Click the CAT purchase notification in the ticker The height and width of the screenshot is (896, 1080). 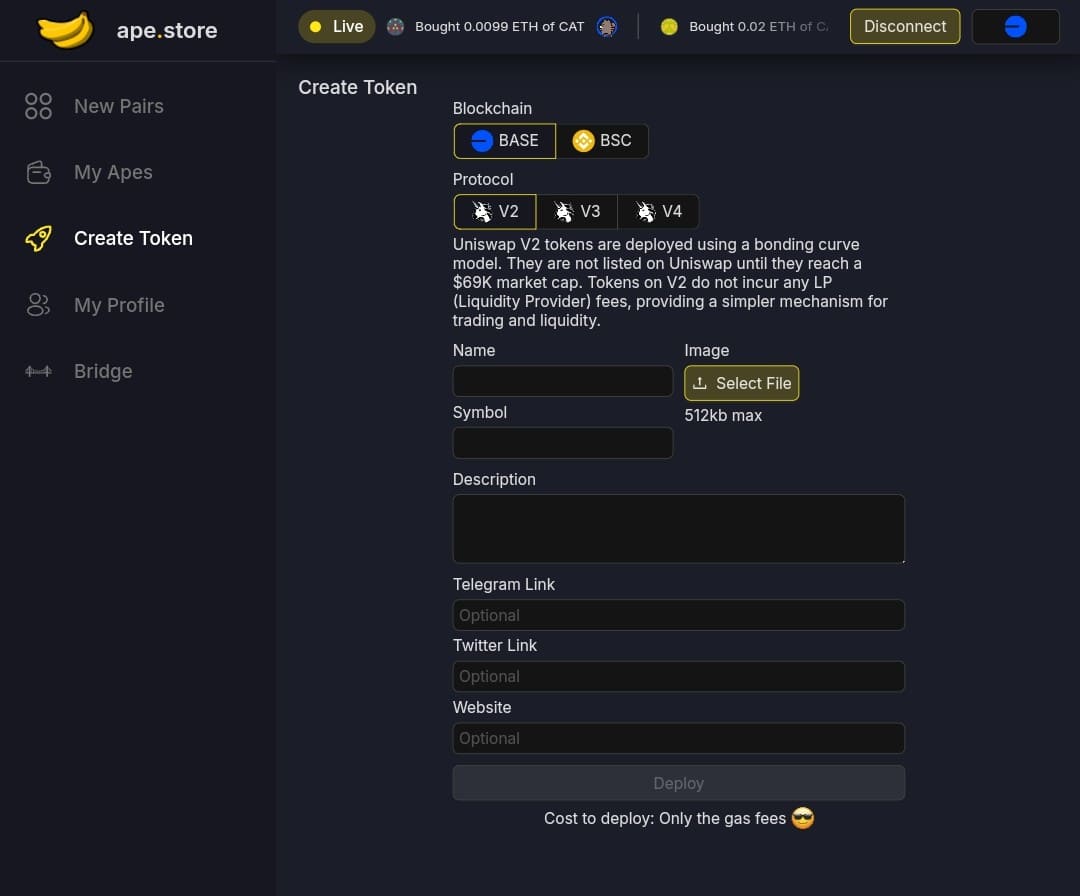click(500, 27)
